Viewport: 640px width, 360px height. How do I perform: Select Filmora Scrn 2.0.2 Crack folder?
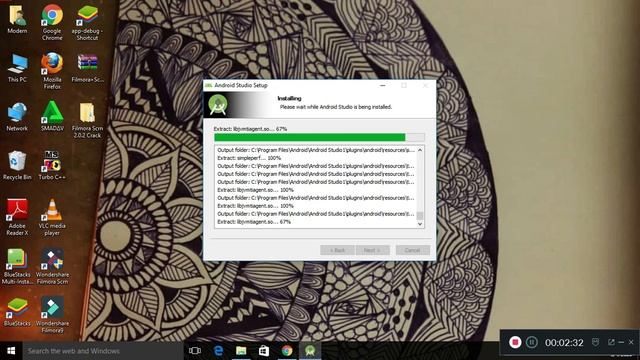point(87,119)
